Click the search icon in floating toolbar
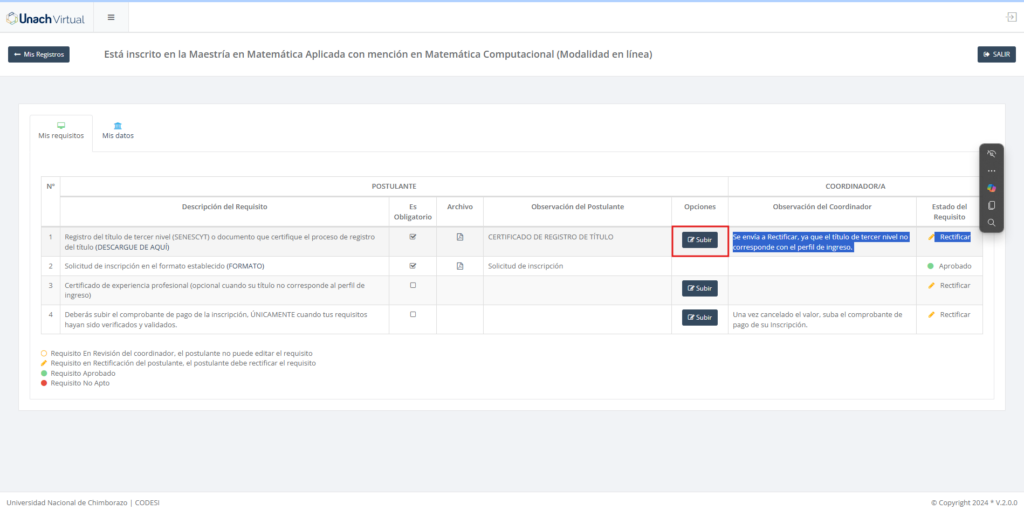 991,222
